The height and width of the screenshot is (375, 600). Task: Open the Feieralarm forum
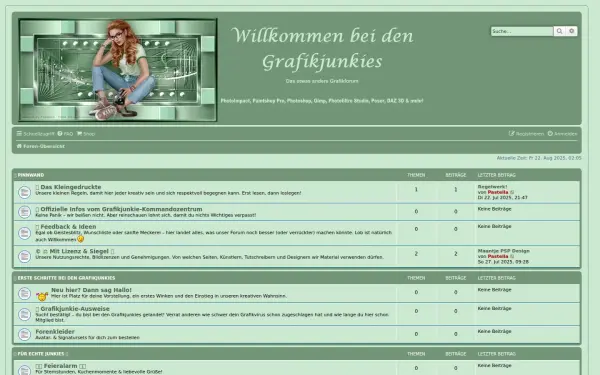pos(60,366)
